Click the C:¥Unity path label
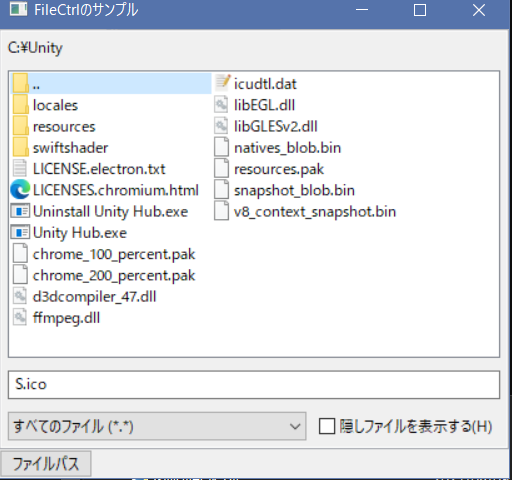The height and width of the screenshot is (480, 512). tap(35, 48)
